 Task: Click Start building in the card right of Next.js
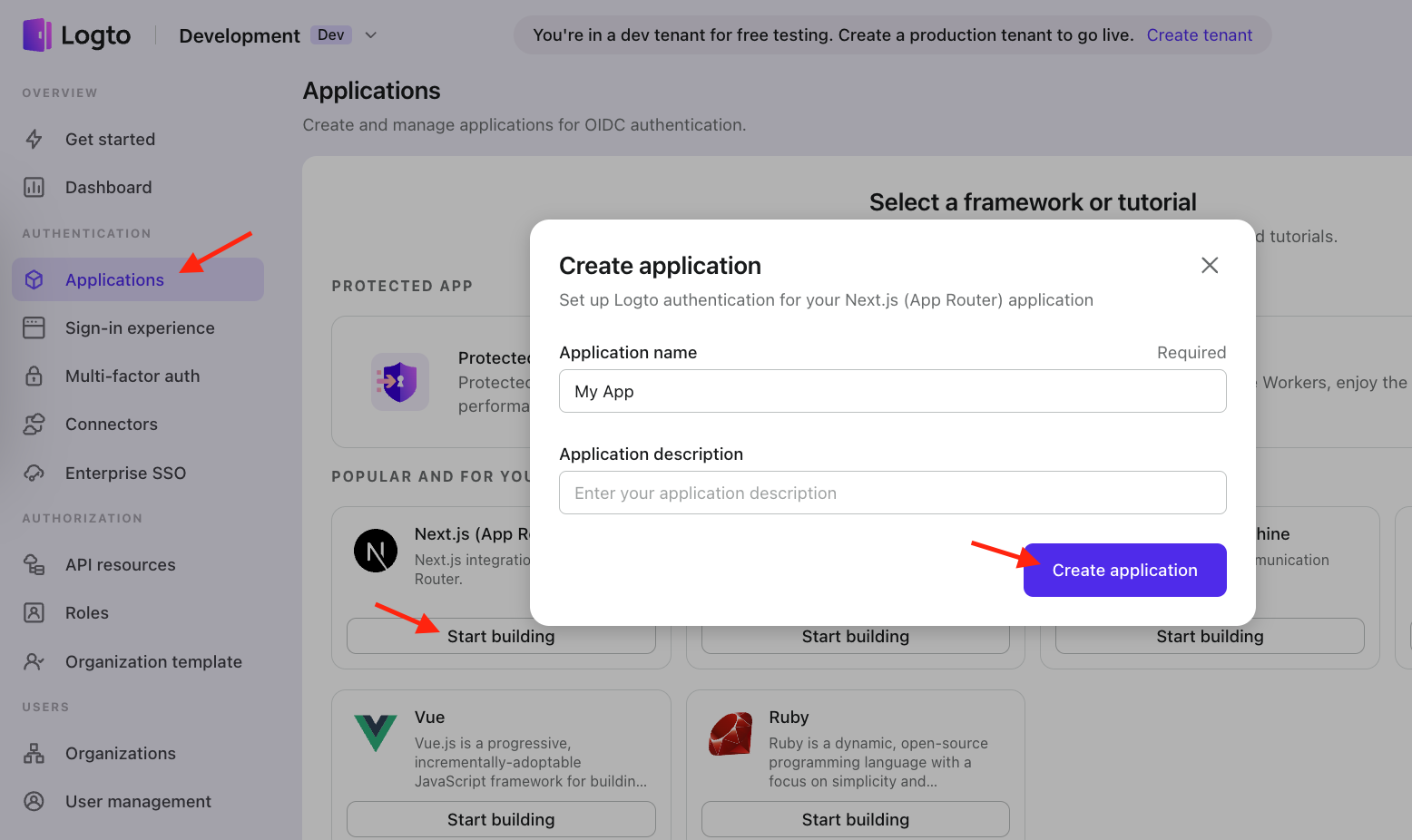[855, 636]
